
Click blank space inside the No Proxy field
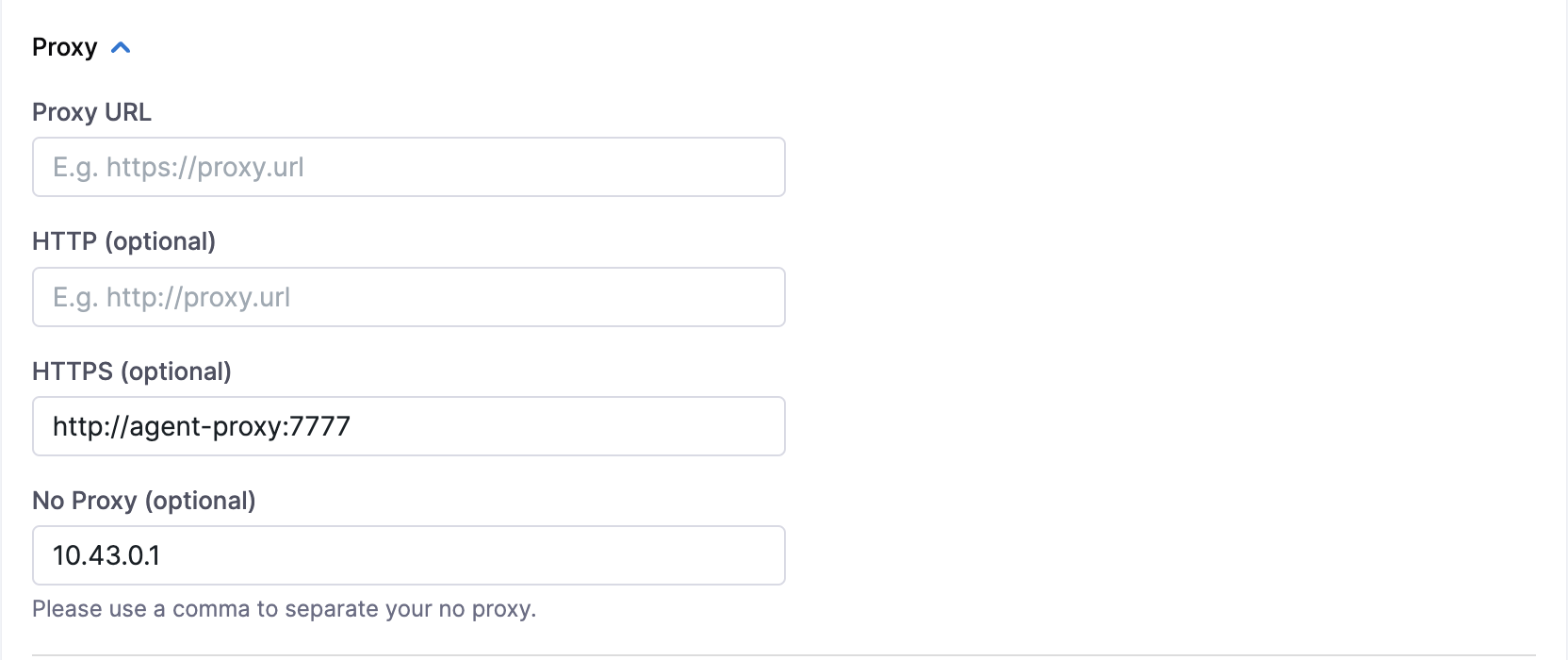point(471,555)
